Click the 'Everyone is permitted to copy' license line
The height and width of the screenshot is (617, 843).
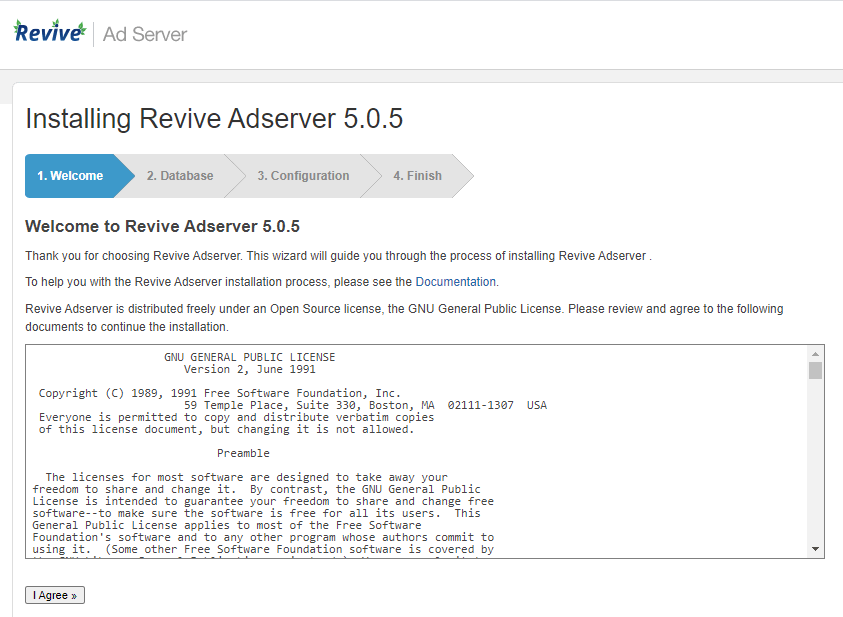pos(236,417)
